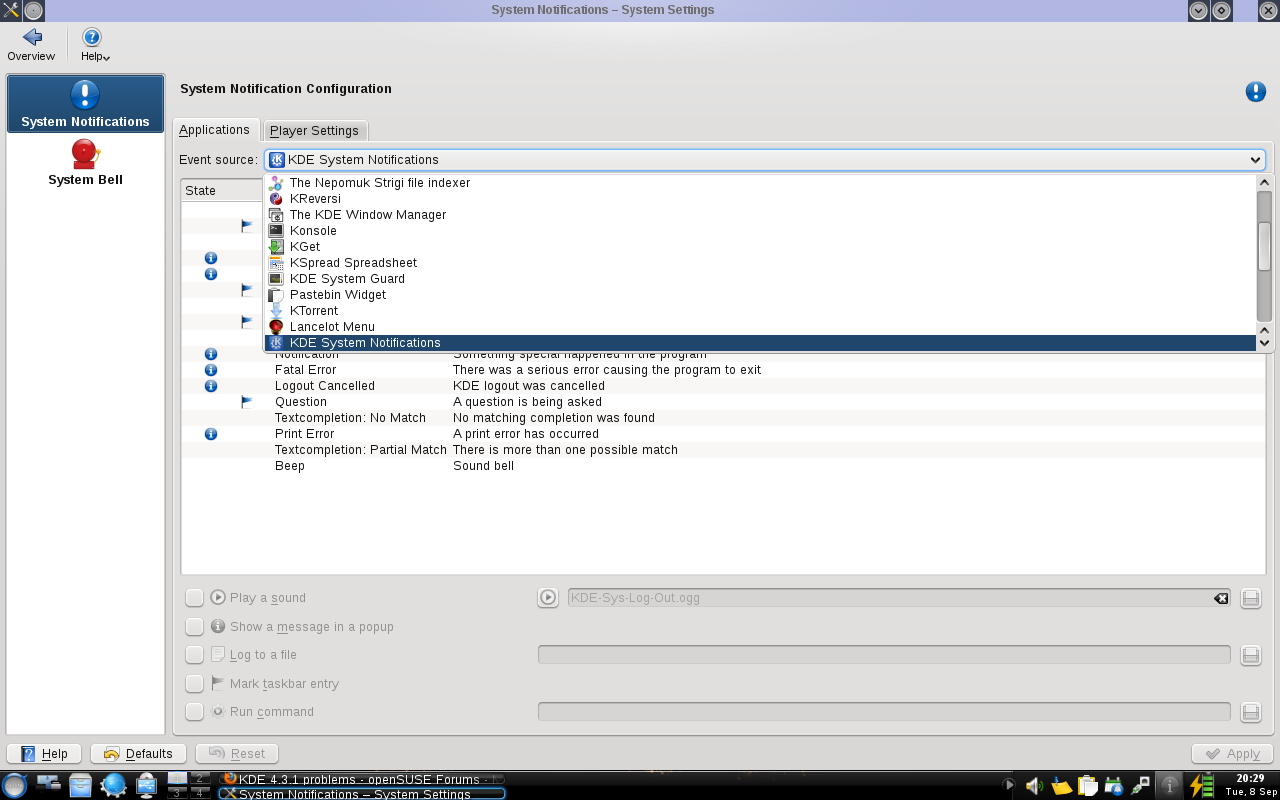Open the System Bell module
The width and height of the screenshot is (1280, 800).
tap(85, 163)
